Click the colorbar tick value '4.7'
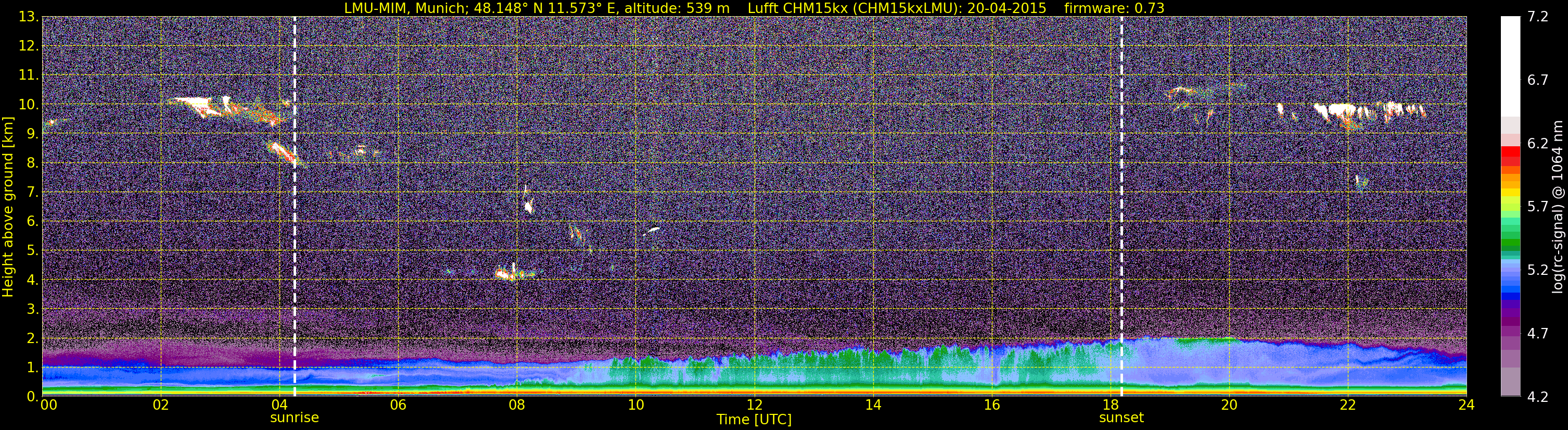Image resolution: width=1568 pixels, height=430 pixels. tap(1538, 334)
